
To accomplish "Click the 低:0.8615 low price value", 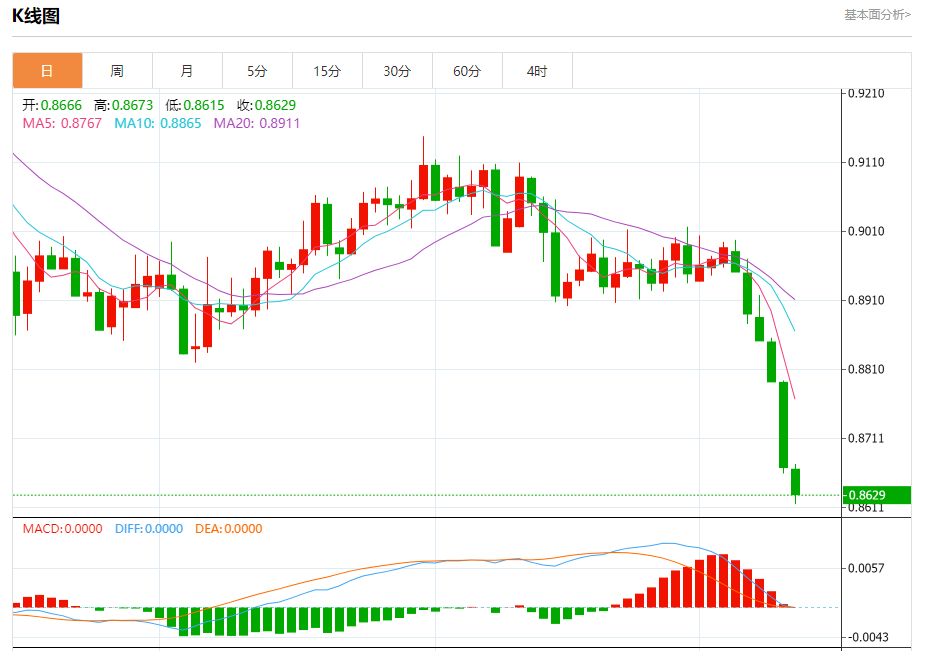I will [195, 105].
